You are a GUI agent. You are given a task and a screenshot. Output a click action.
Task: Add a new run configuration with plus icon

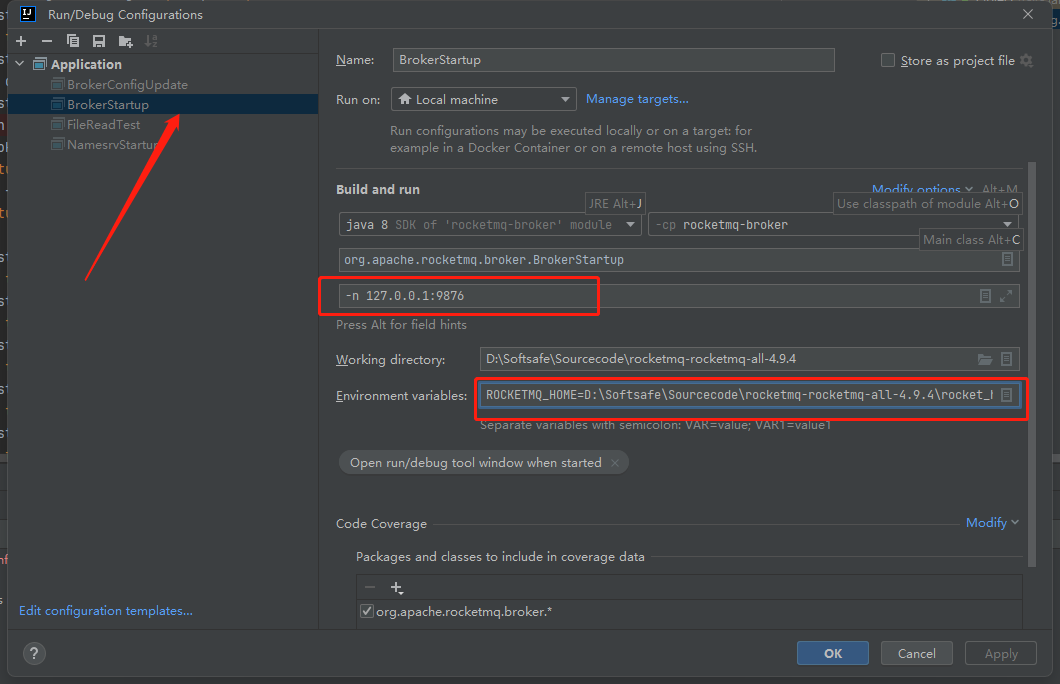coord(21,41)
